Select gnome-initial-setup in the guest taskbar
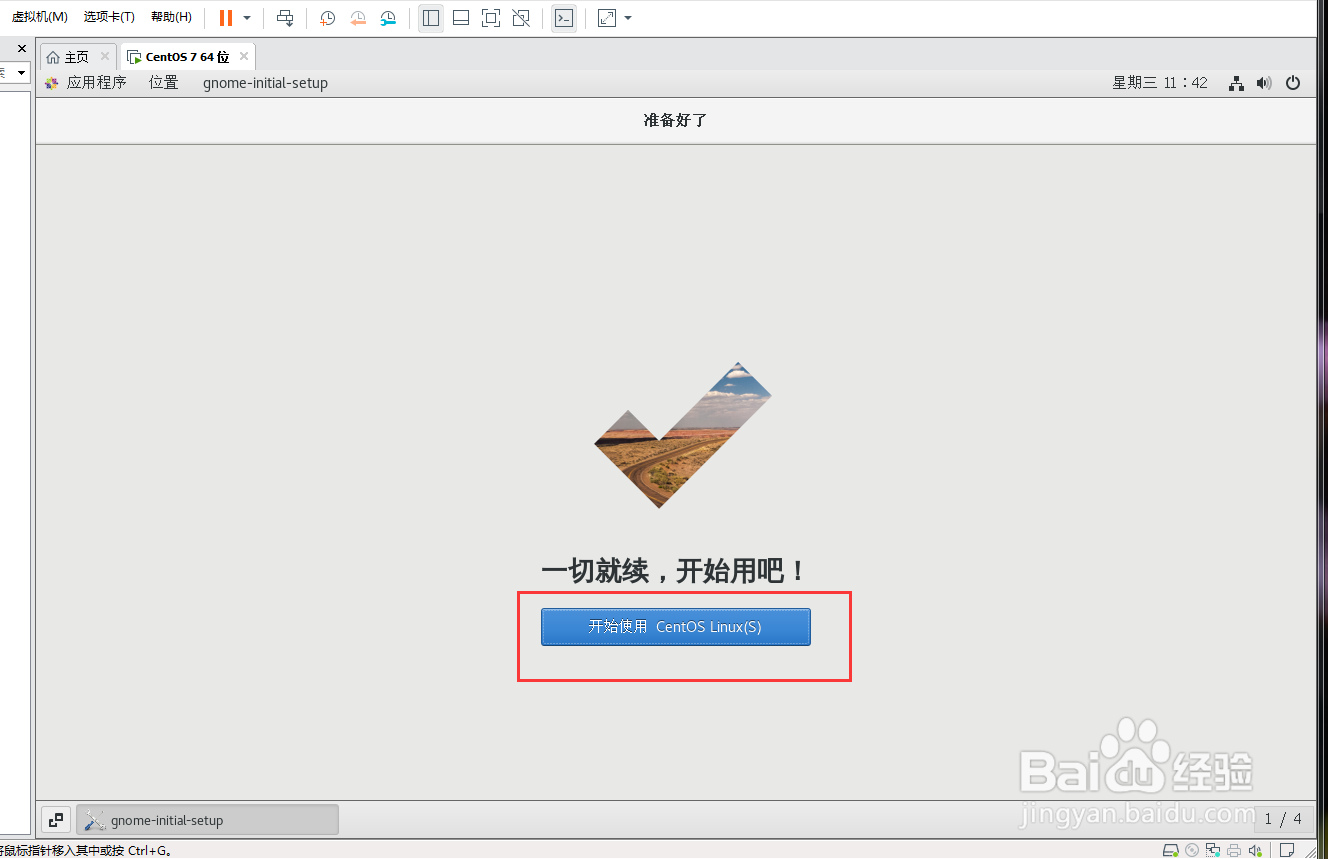This screenshot has width=1328, height=859. [205, 819]
